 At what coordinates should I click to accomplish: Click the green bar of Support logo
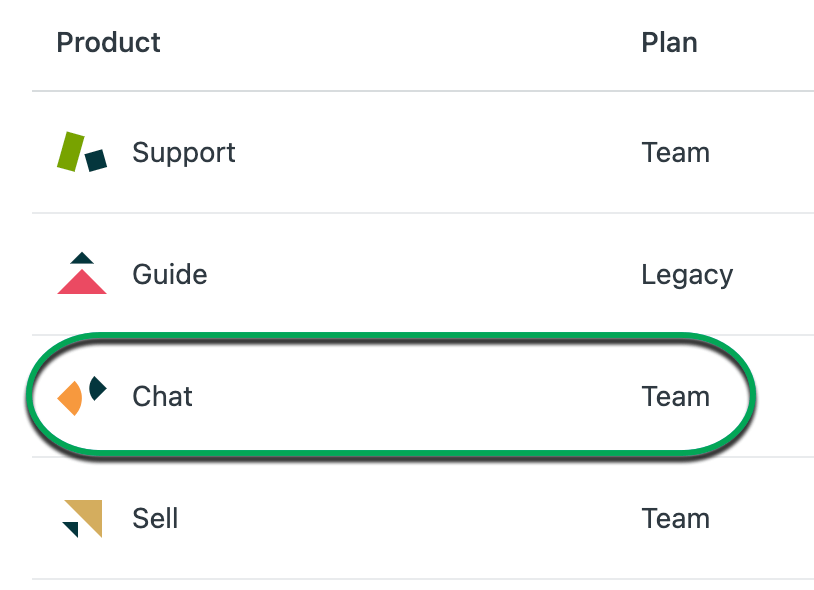70,151
